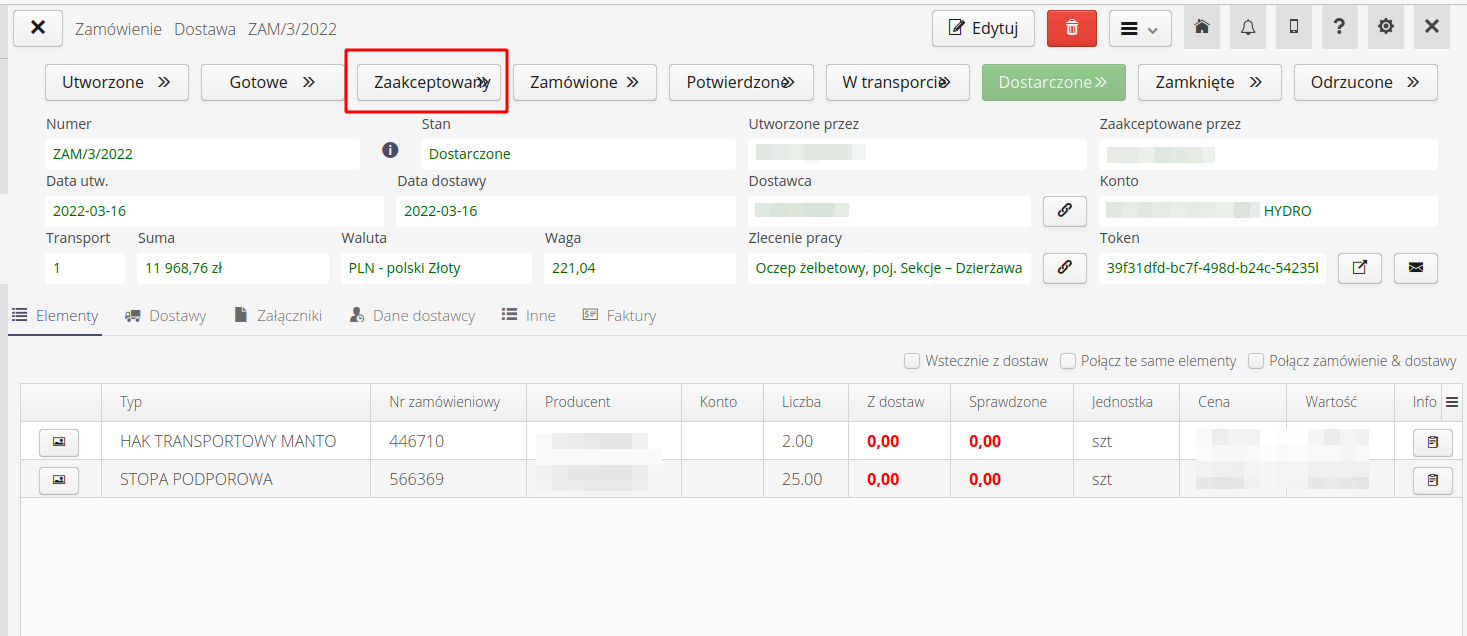Screen dimensions: 1467x636
Task: Open settings with the gear icon
Action: pos(1385,27)
